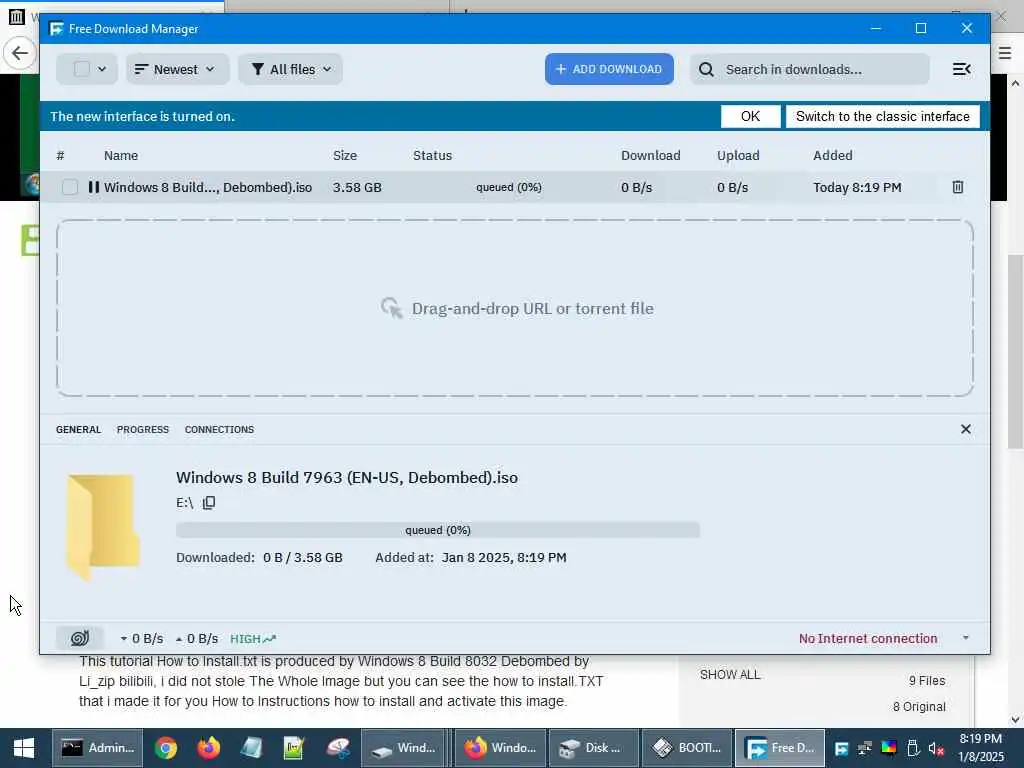Screen dimensions: 1024x768
Task: Sort by the Added column header
Action: tap(833, 155)
